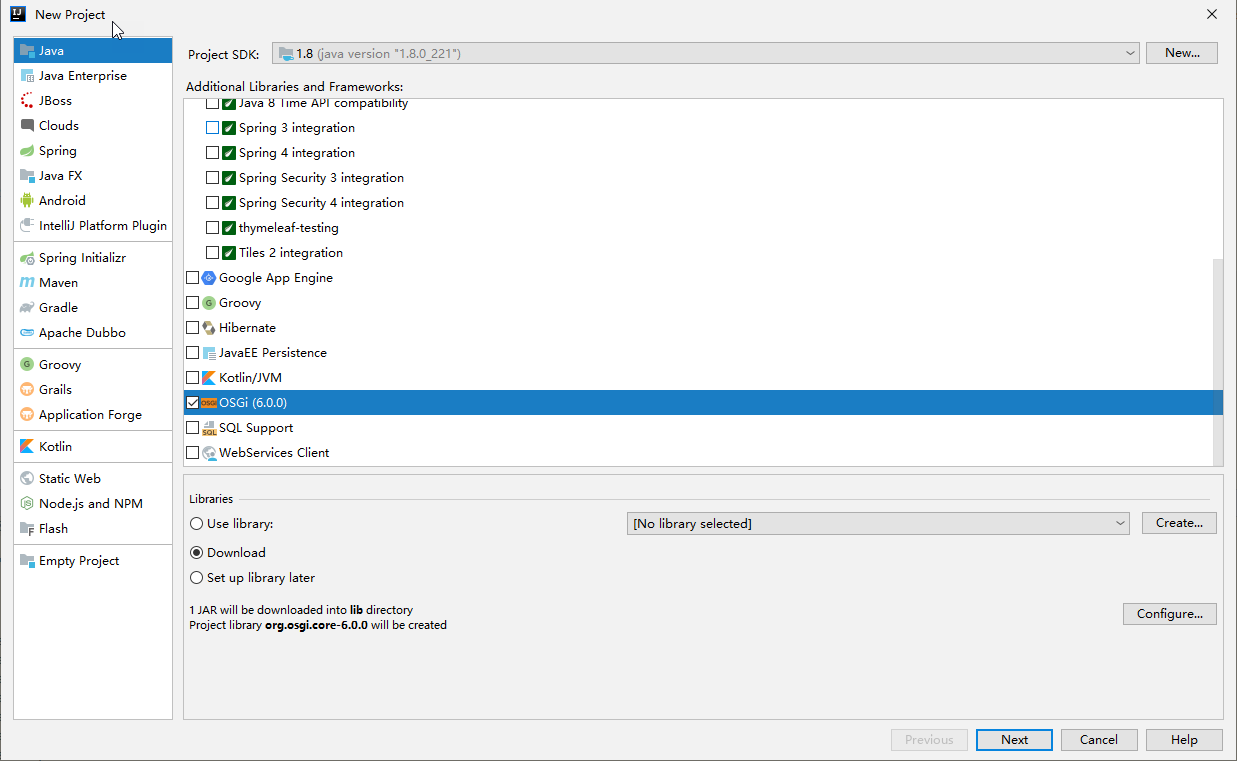
Task: Check the Hibernate framework checkbox
Action: click(x=192, y=328)
